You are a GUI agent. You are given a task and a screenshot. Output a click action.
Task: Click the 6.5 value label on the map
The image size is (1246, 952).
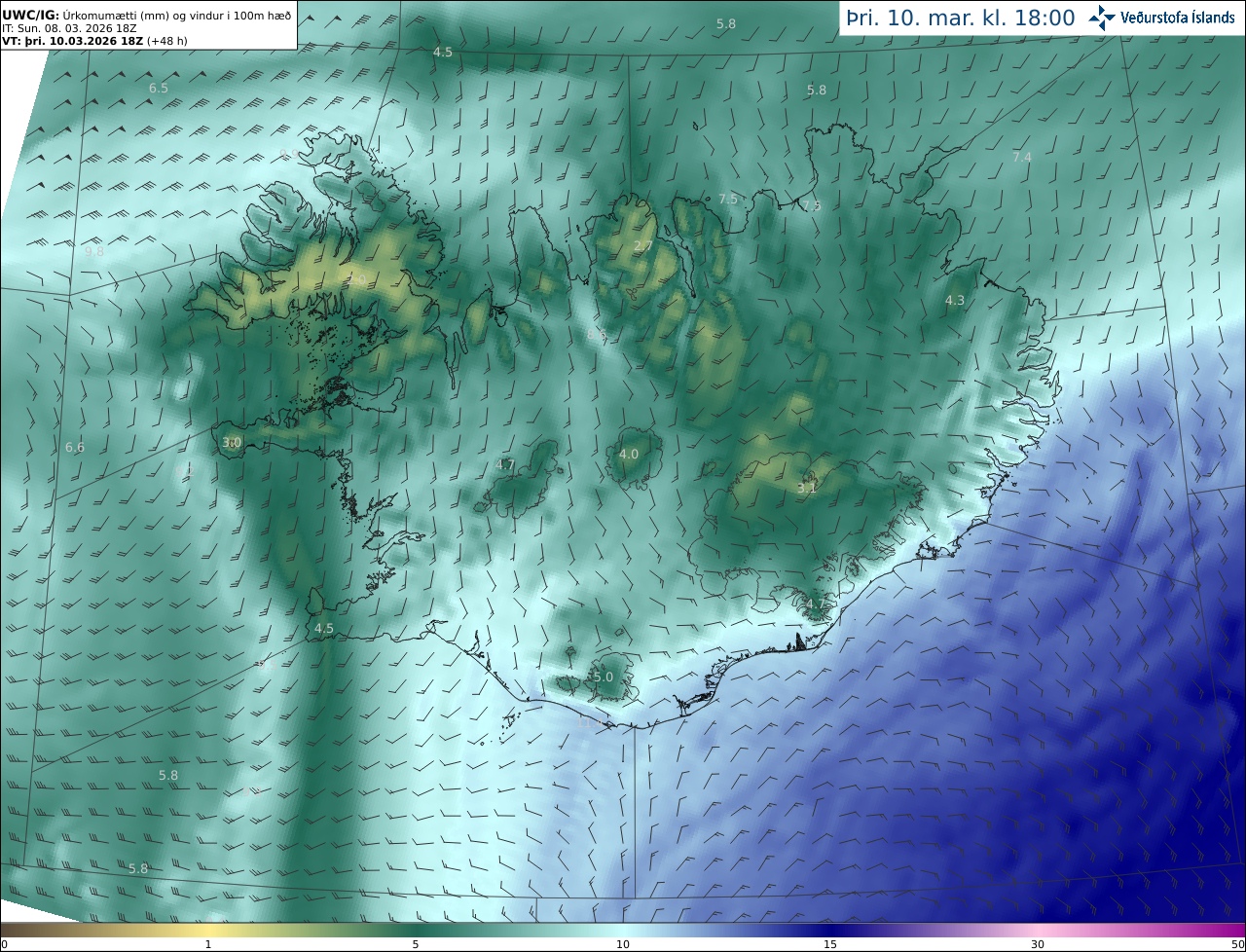click(x=158, y=88)
